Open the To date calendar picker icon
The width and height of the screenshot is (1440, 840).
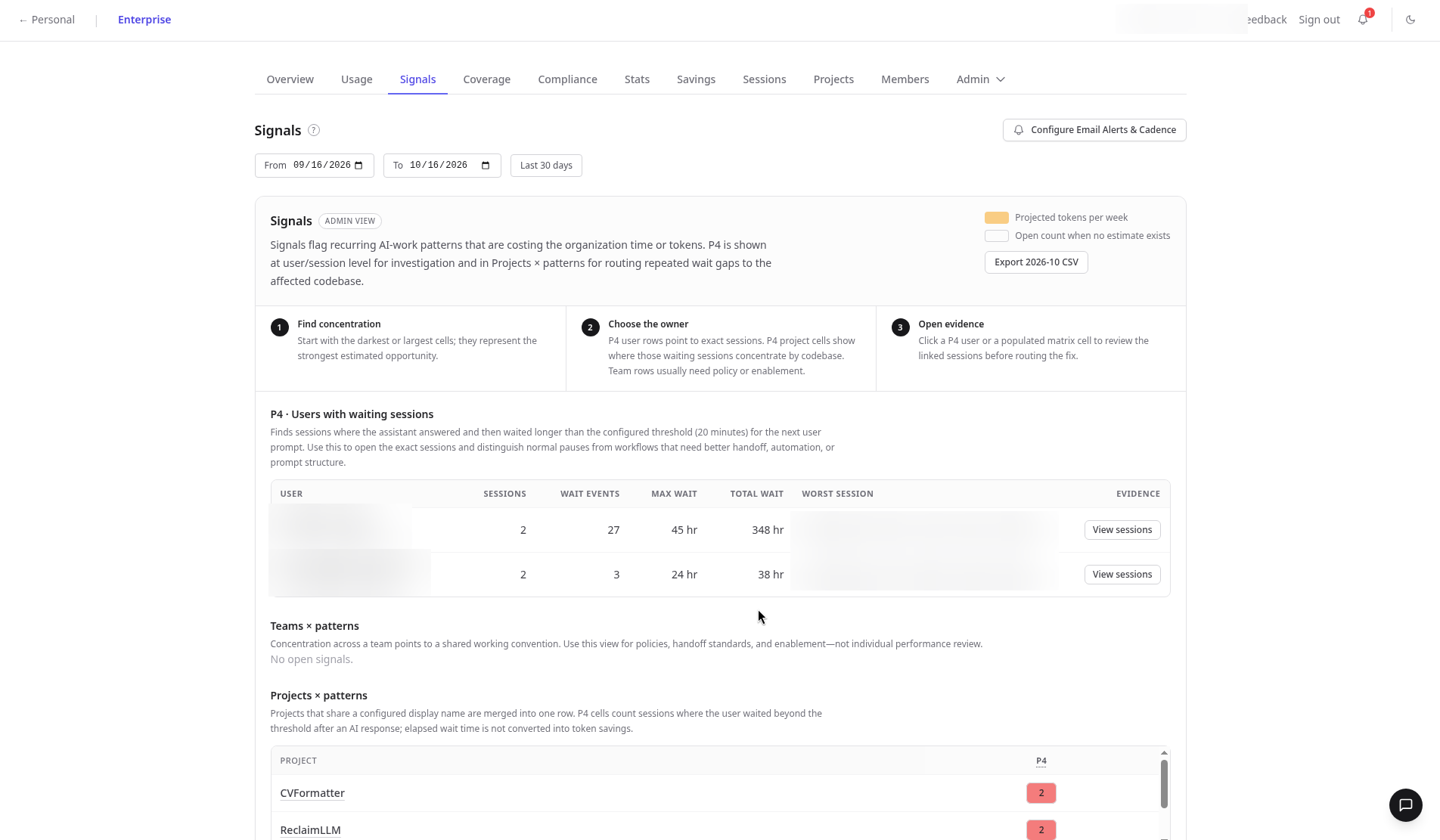pos(486,166)
